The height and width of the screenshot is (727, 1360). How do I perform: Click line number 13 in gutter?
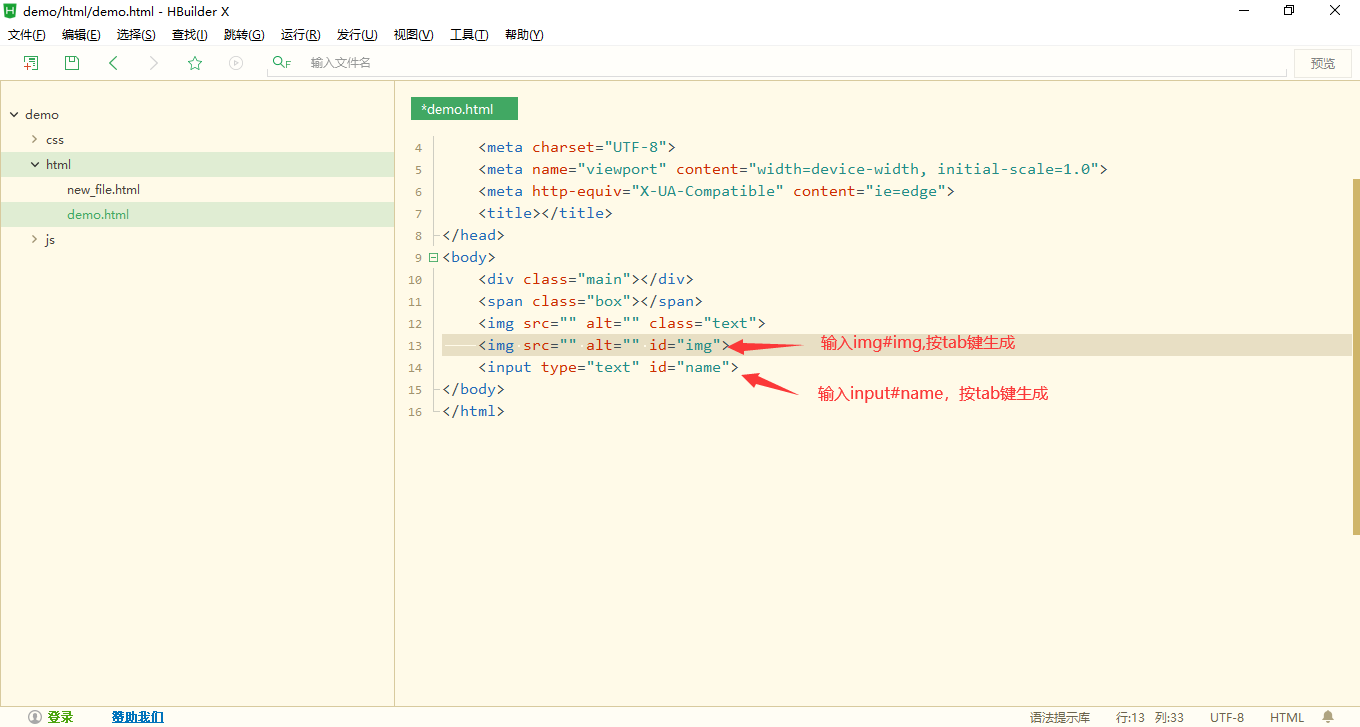415,346
